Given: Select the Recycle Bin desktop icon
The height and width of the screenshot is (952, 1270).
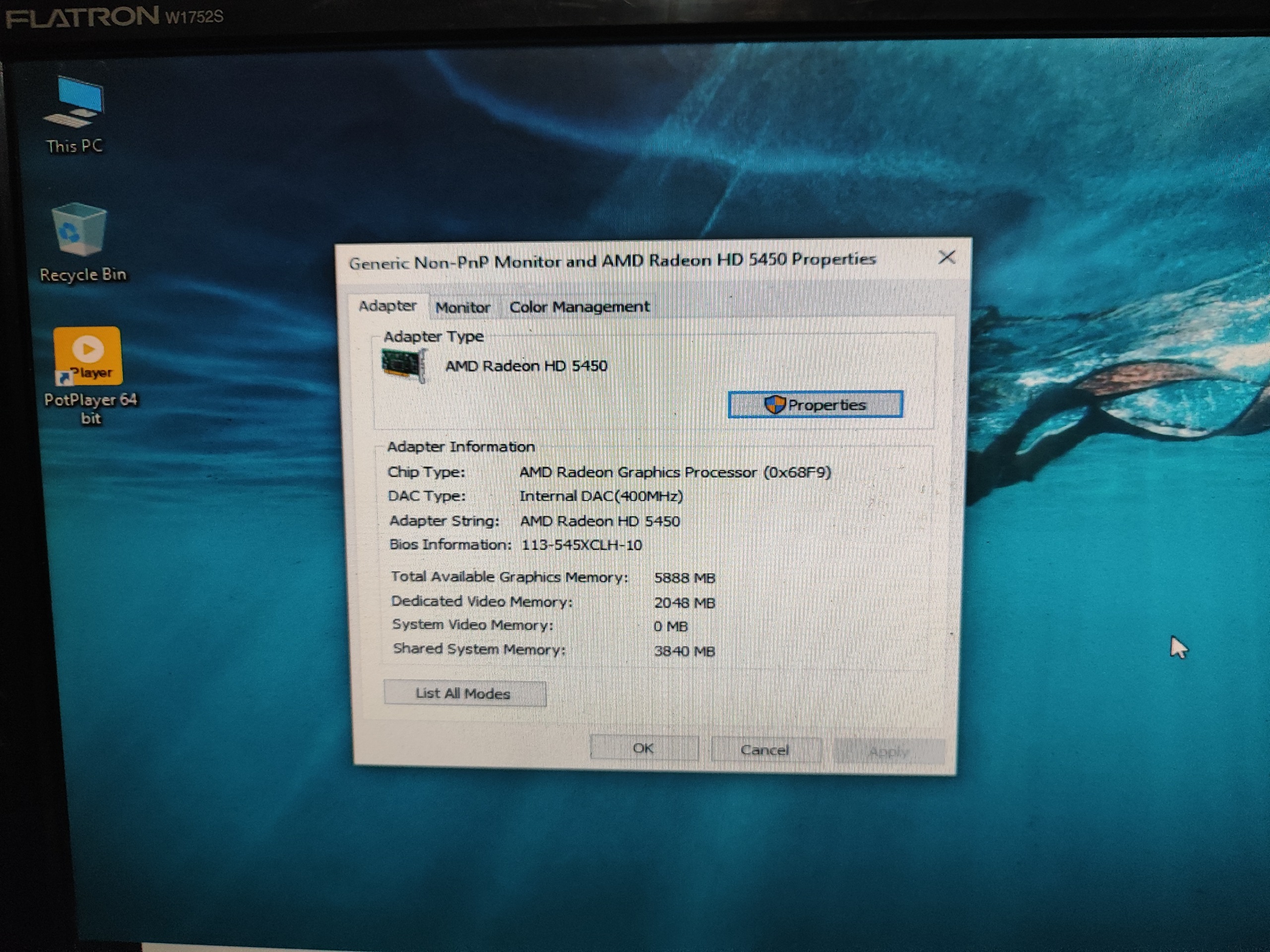Looking at the screenshot, I should [81, 243].
